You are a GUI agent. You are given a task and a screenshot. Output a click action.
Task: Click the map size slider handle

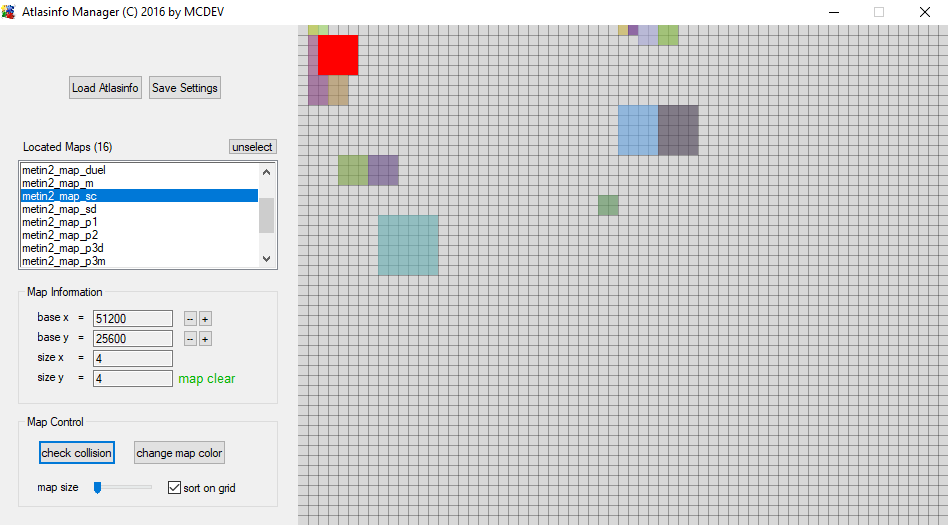click(97, 488)
